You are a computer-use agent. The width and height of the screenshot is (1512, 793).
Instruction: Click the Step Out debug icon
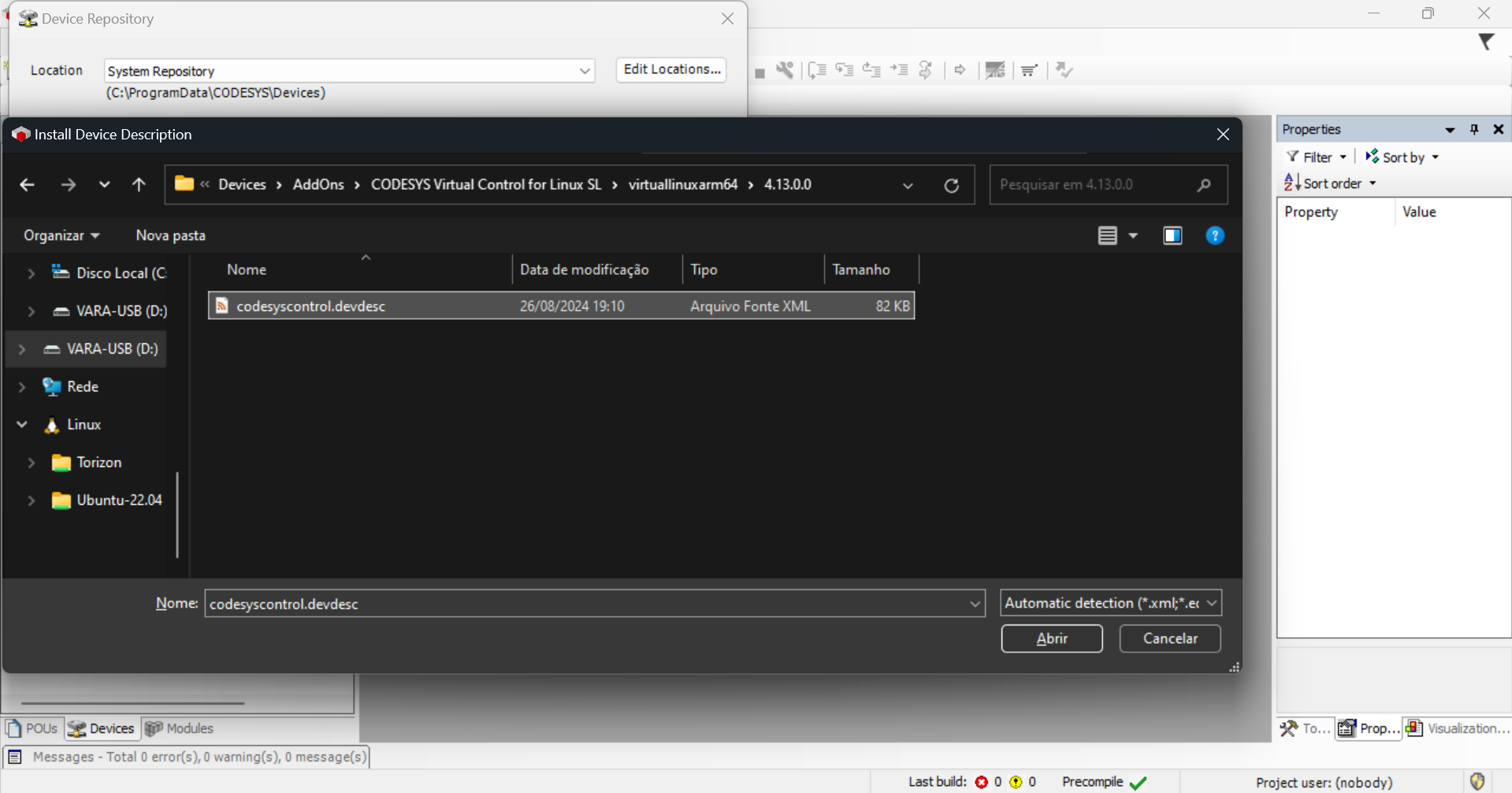[x=871, y=70]
